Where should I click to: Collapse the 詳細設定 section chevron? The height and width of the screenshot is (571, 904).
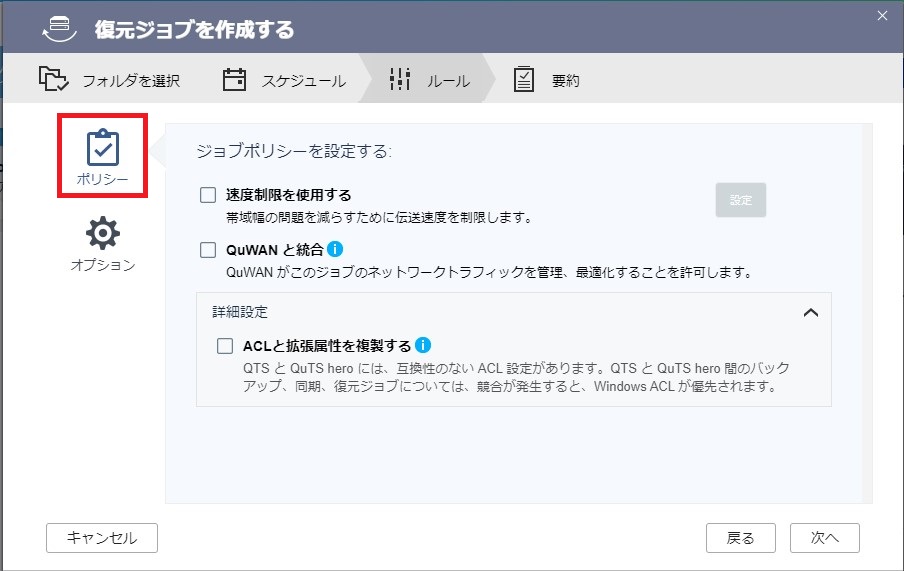[x=811, y=313]
